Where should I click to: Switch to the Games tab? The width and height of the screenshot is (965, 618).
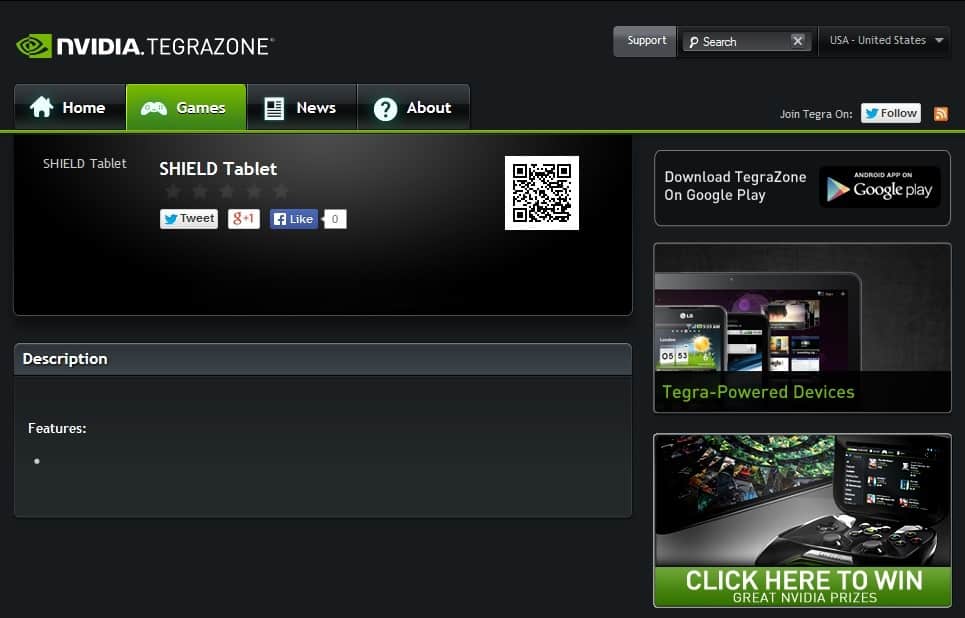[186, 108]
